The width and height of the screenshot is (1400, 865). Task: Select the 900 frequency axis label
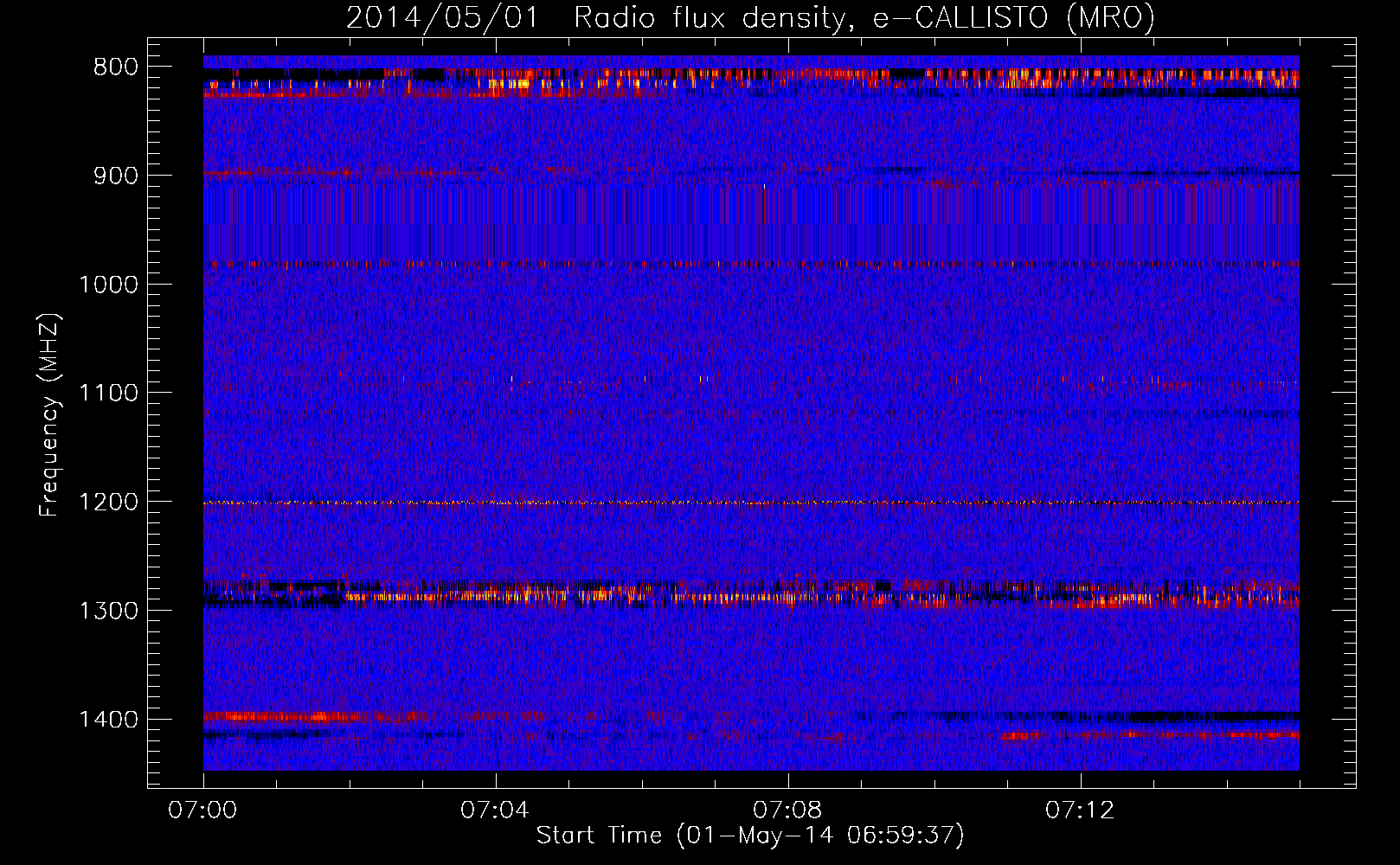pyautogui.click(x=116, y=176)
